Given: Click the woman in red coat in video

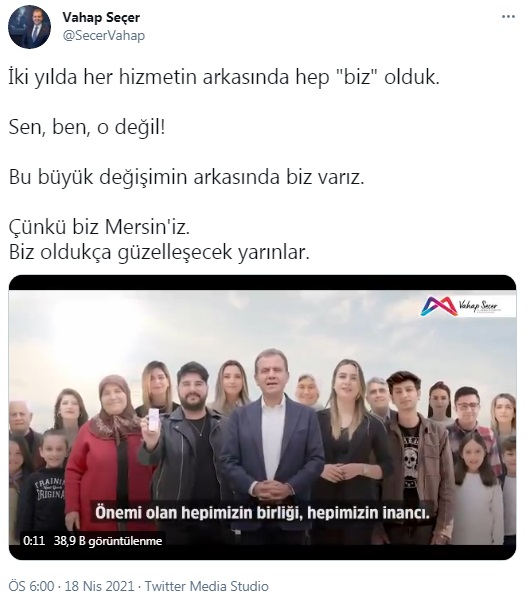Looking at the screenshot, I should pos(110,452).
